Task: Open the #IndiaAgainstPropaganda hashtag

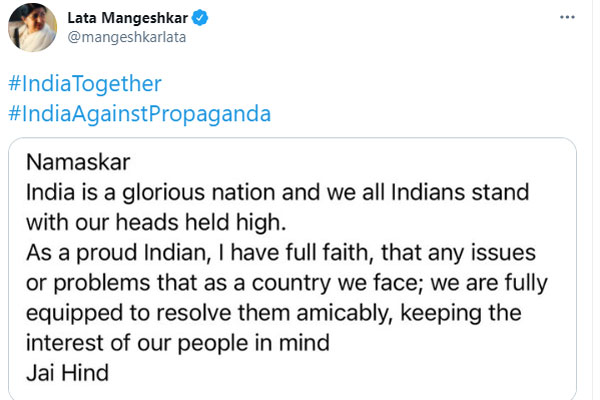Action: [x=140, y=112]
